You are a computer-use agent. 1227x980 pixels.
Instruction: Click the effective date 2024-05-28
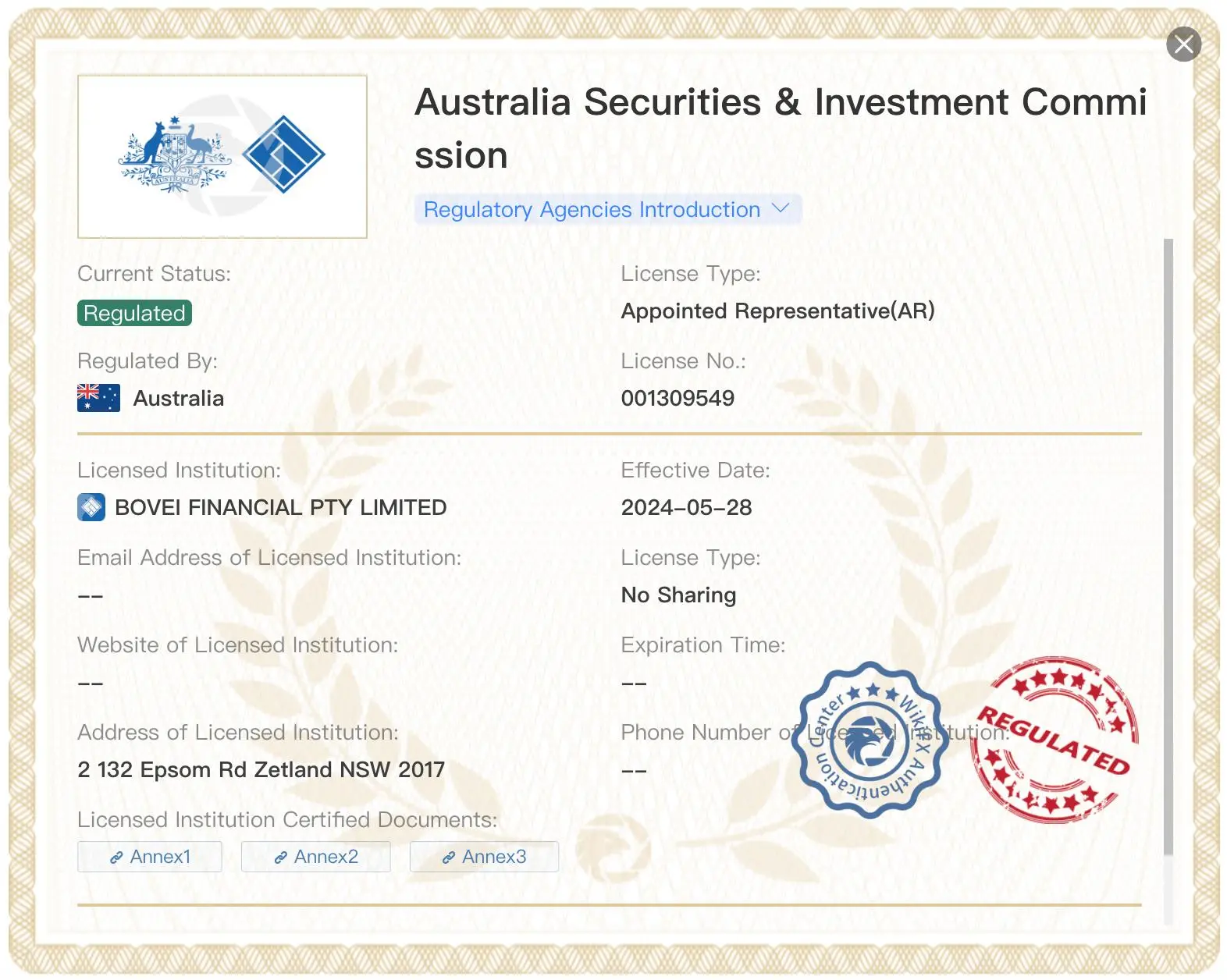[x=687, y=507]
